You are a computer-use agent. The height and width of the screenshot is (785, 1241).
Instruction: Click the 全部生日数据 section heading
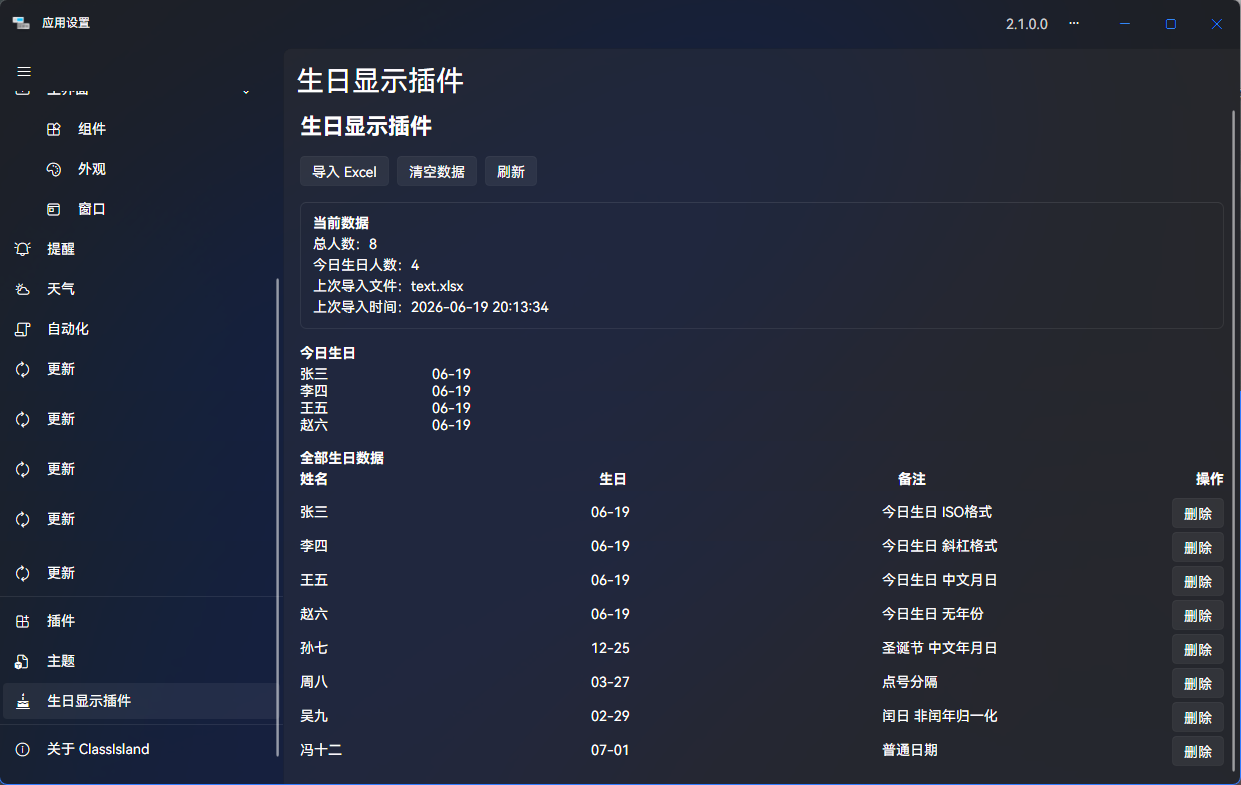[342, 458]
